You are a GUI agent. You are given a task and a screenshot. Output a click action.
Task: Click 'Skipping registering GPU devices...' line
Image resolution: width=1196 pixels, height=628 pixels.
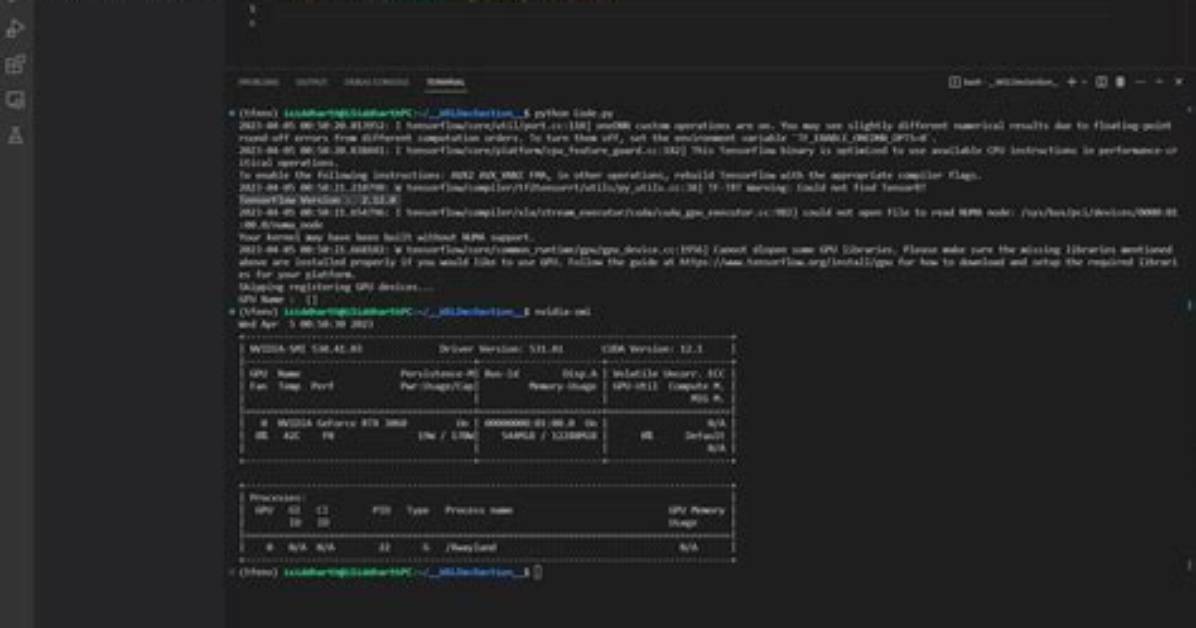pos(336,287)
